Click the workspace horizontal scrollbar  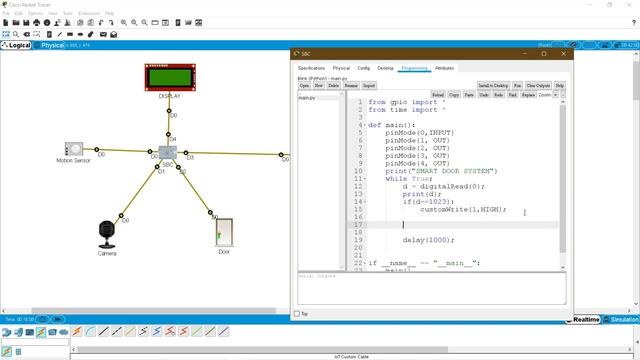pyautogui.click(x=153, y=311)
